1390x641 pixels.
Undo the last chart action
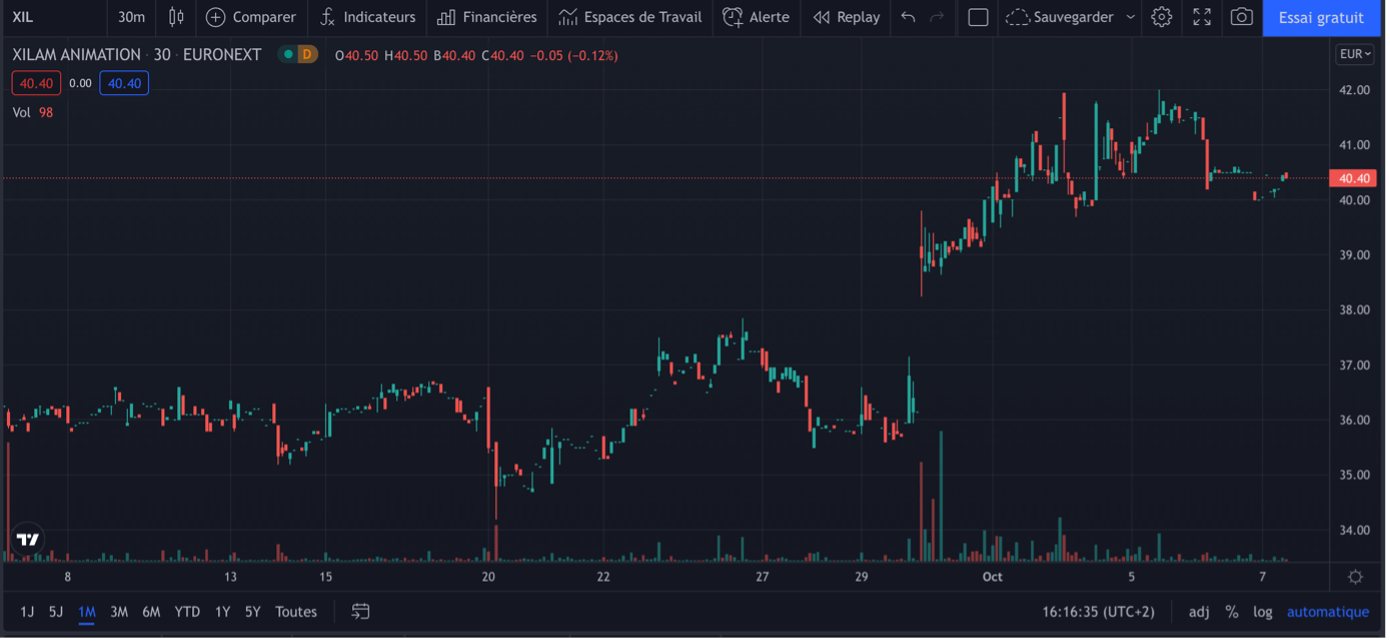(908, 17)
